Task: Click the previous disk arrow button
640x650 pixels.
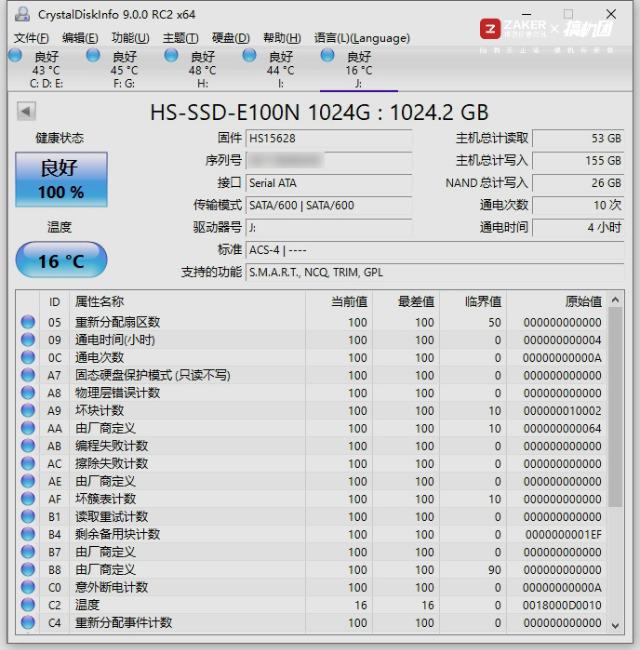Action: 26,111
